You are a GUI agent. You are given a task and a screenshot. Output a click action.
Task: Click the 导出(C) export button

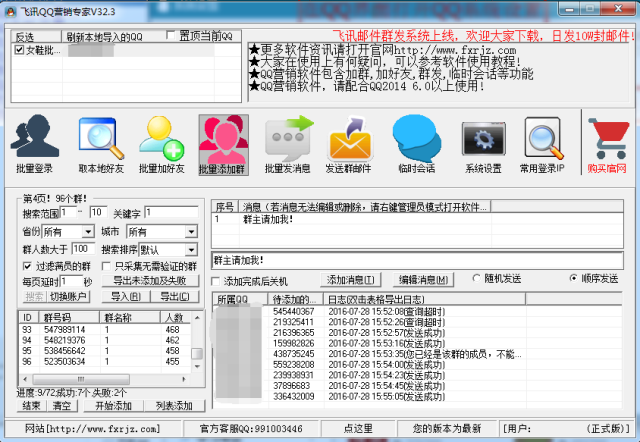tap(175, 297)
